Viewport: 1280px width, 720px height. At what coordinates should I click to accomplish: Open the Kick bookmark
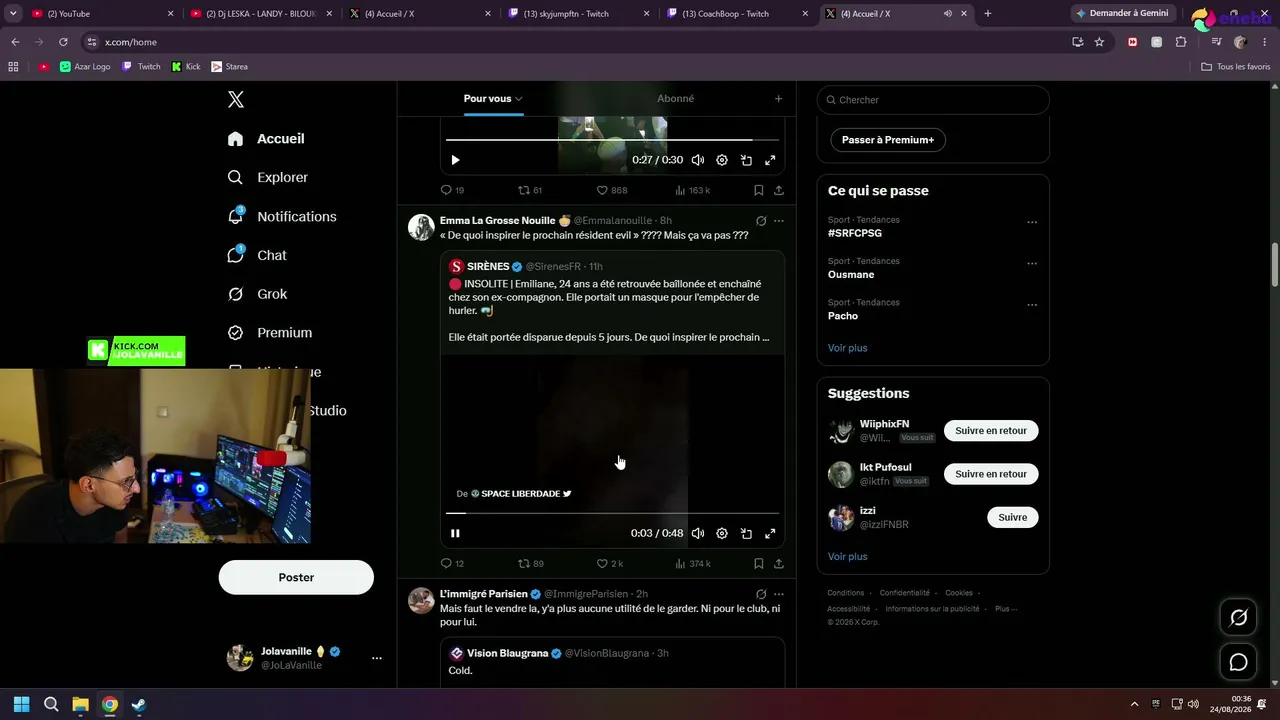186,67
